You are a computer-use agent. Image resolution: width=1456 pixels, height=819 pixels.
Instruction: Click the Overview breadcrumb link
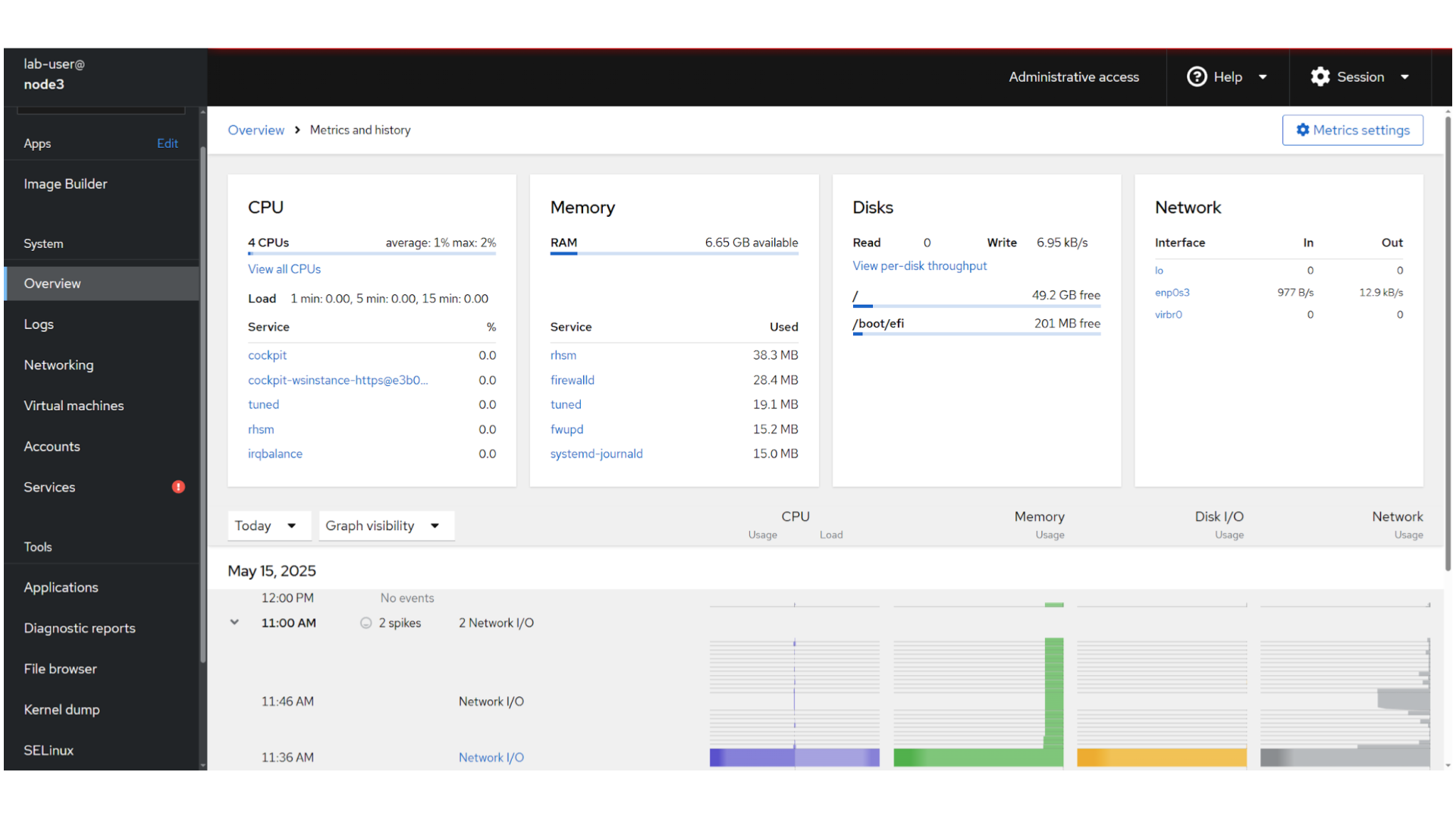click(256, 130)
